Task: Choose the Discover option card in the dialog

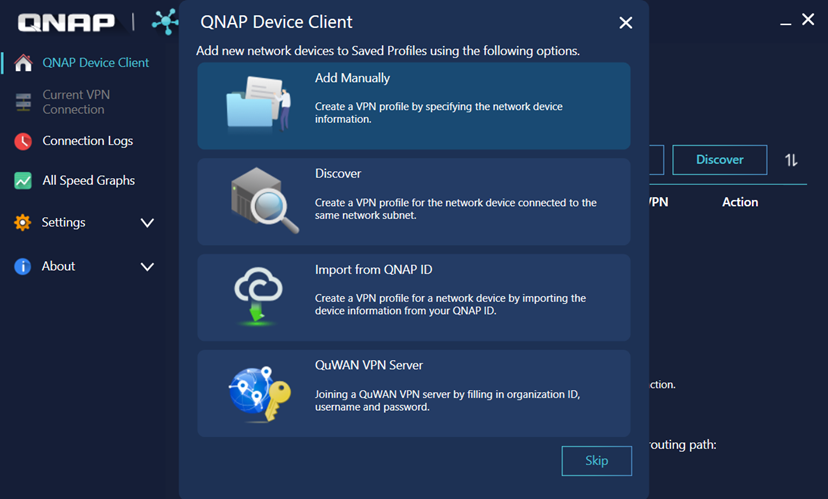Action: (413, 202)
